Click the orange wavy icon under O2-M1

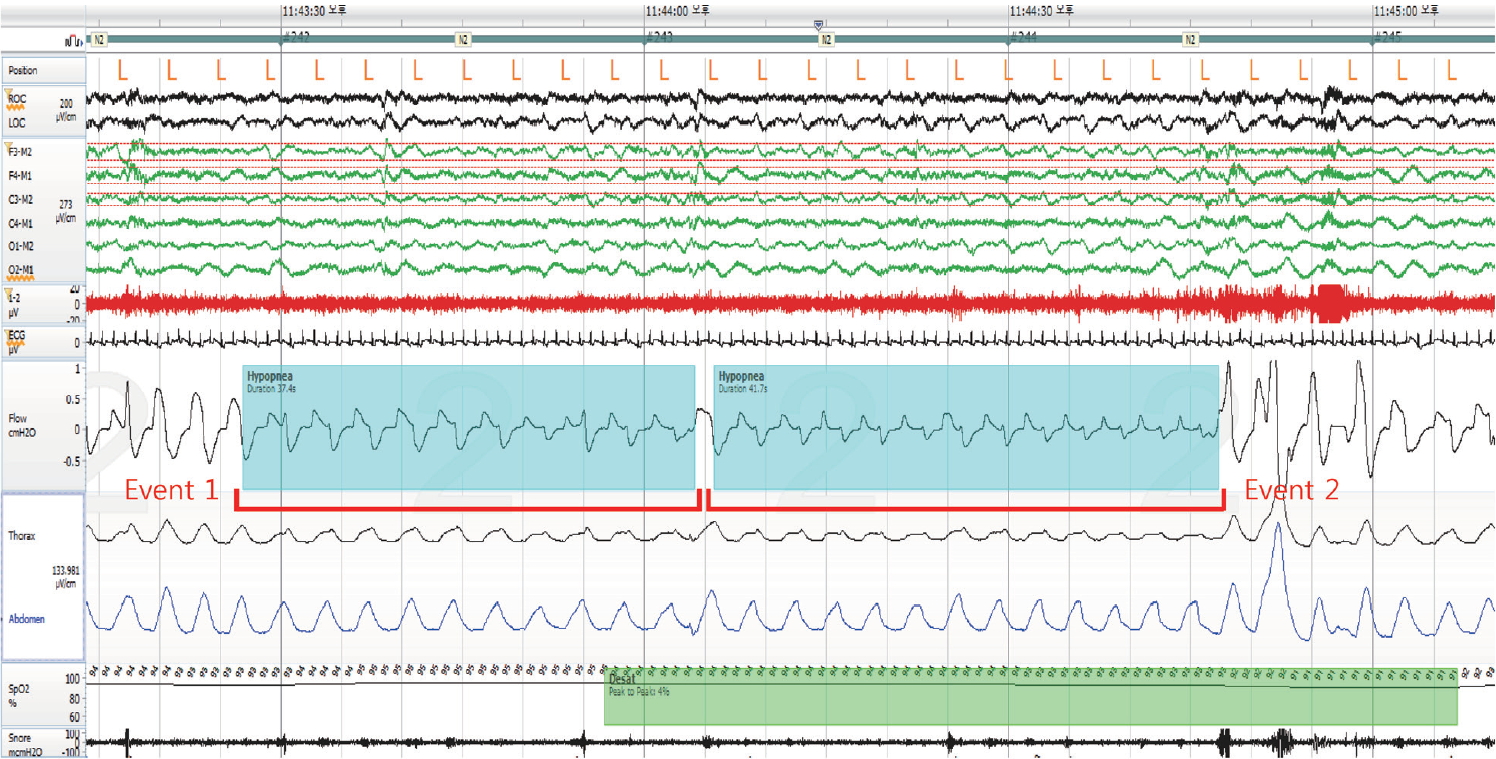(x=15, y=277)
